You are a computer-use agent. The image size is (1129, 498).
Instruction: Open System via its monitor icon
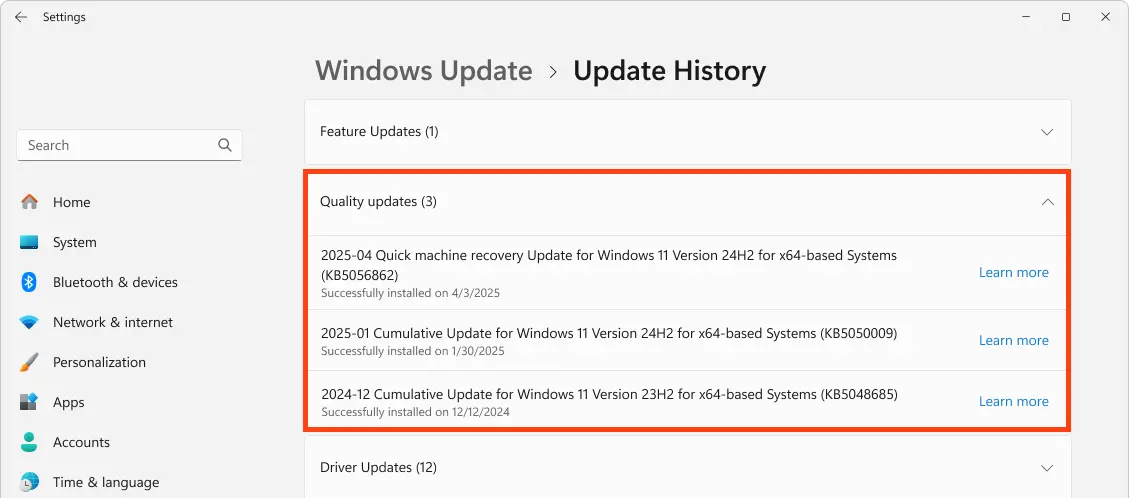click(30, 242)
